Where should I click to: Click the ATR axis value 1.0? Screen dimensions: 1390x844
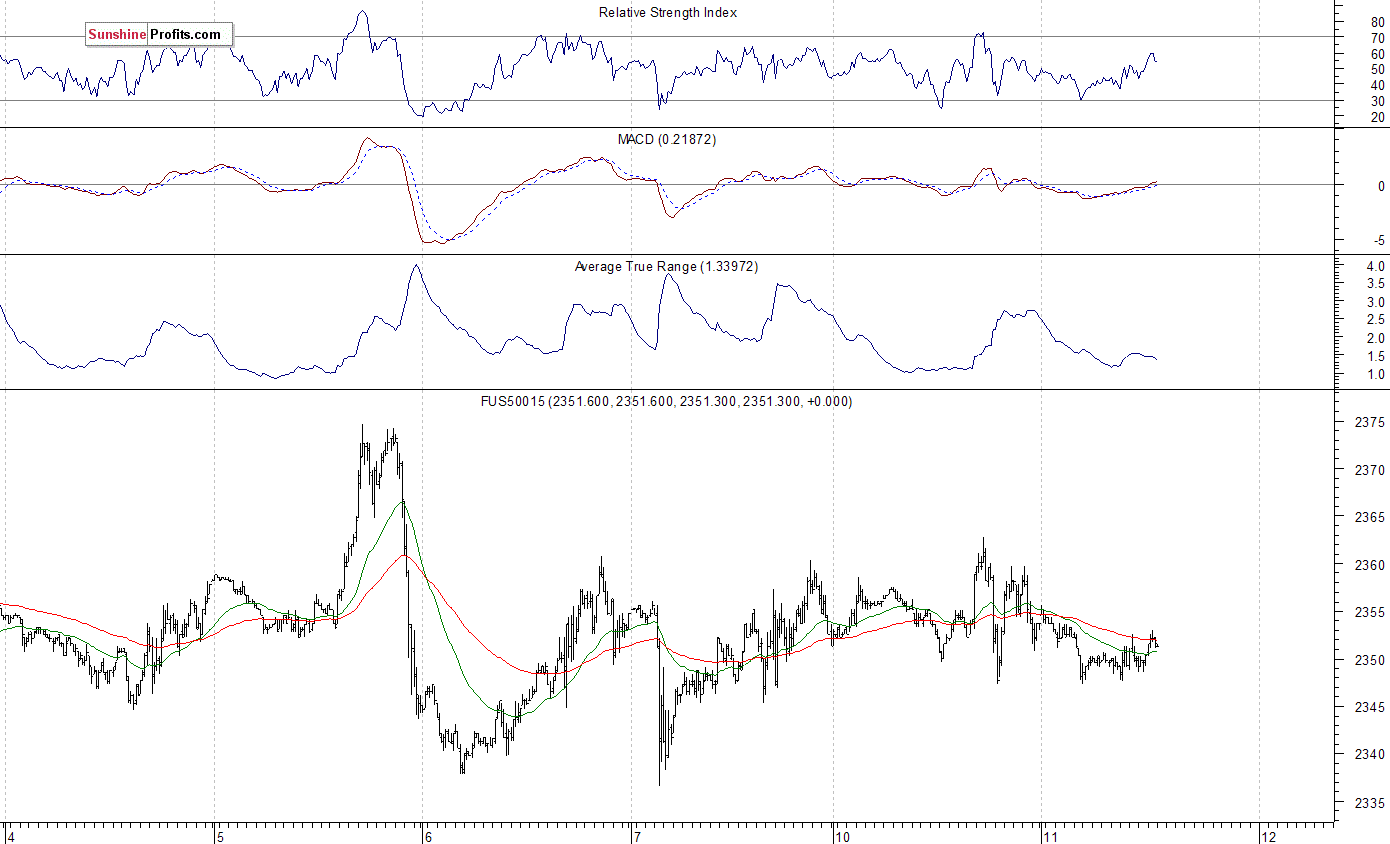click(x=1375, y=375)
